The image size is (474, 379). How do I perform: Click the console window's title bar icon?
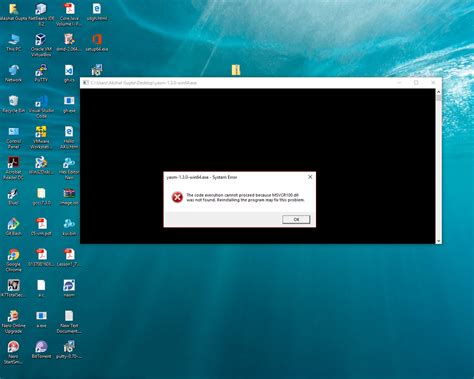point(86,82)
